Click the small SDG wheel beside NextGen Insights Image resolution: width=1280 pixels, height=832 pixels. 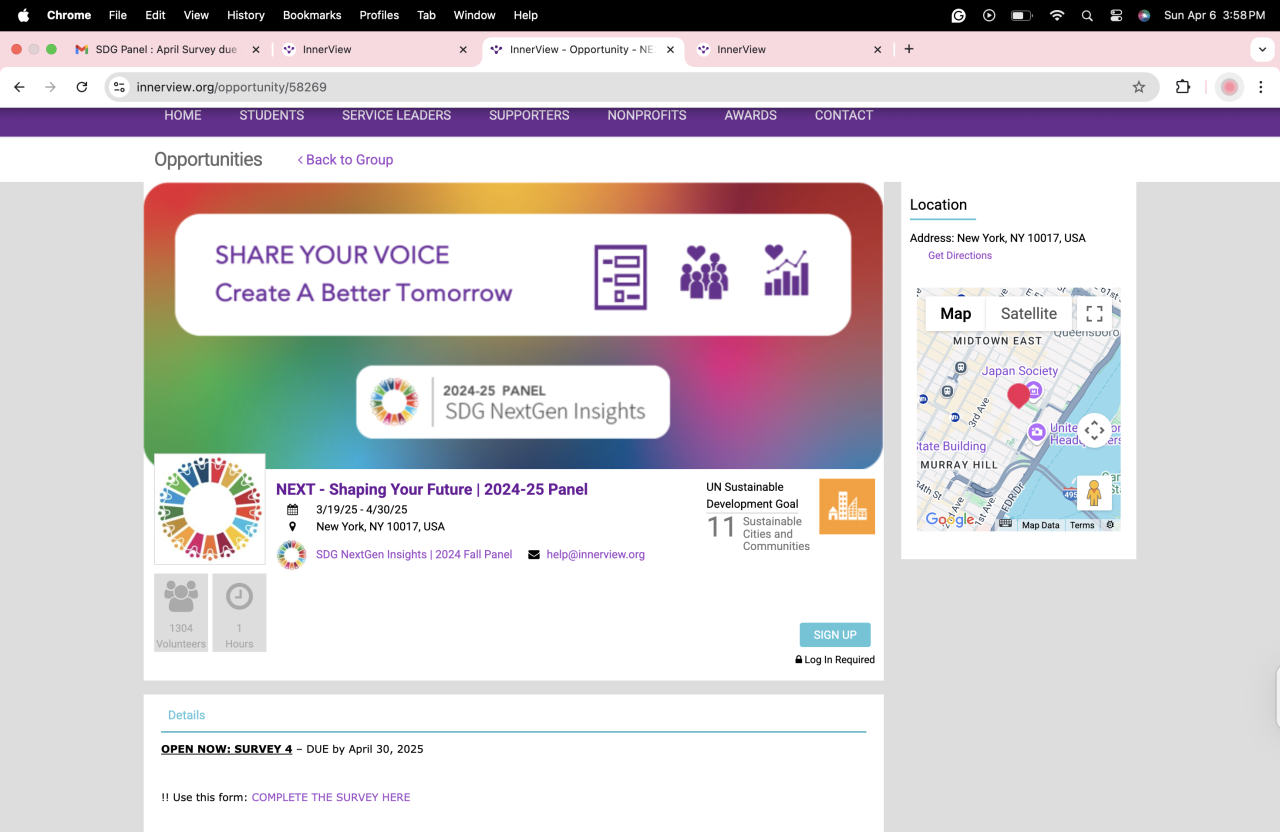tap(291, 555)
